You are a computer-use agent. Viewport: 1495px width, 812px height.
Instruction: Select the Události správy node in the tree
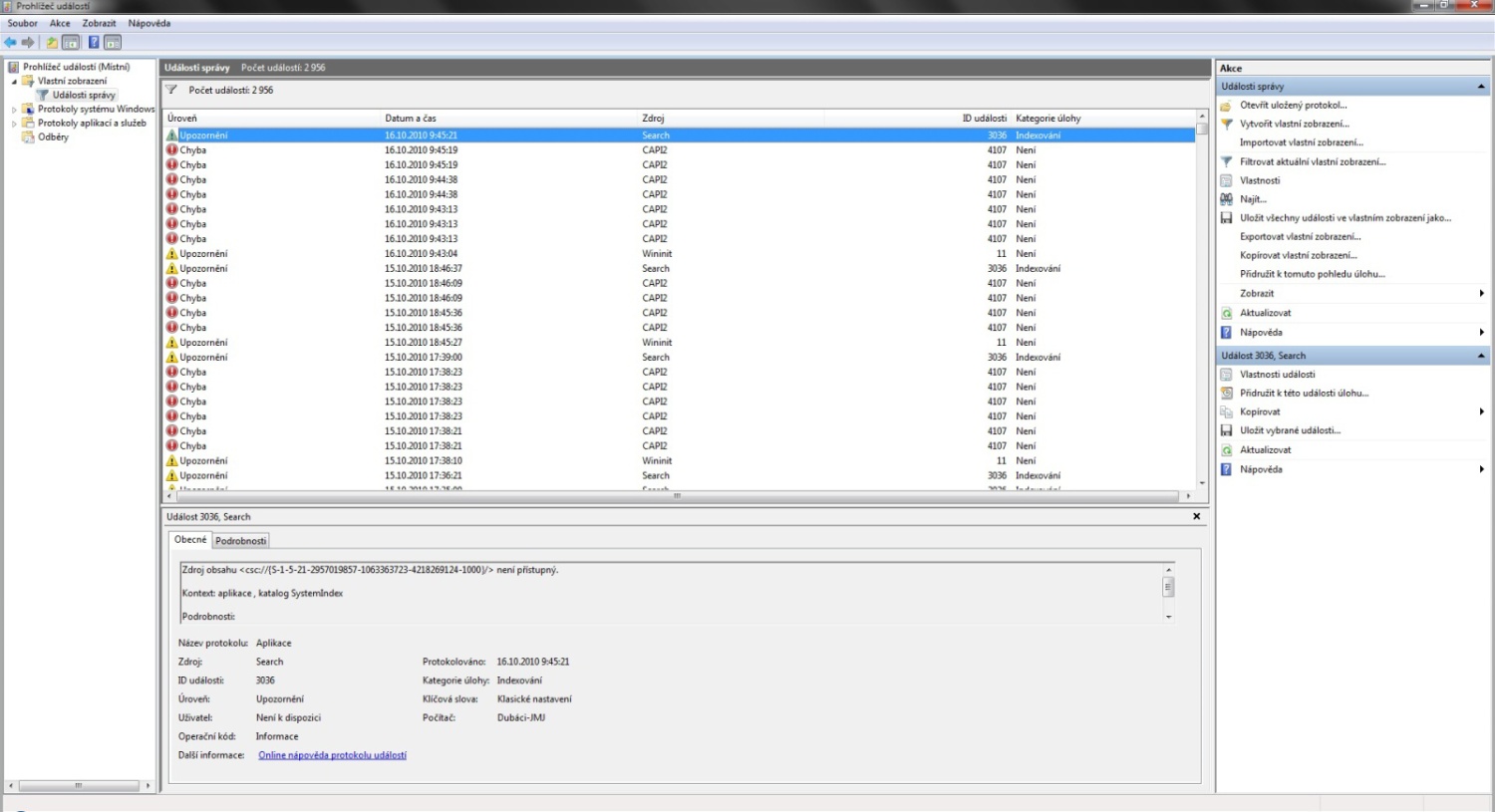coord(84,96)
